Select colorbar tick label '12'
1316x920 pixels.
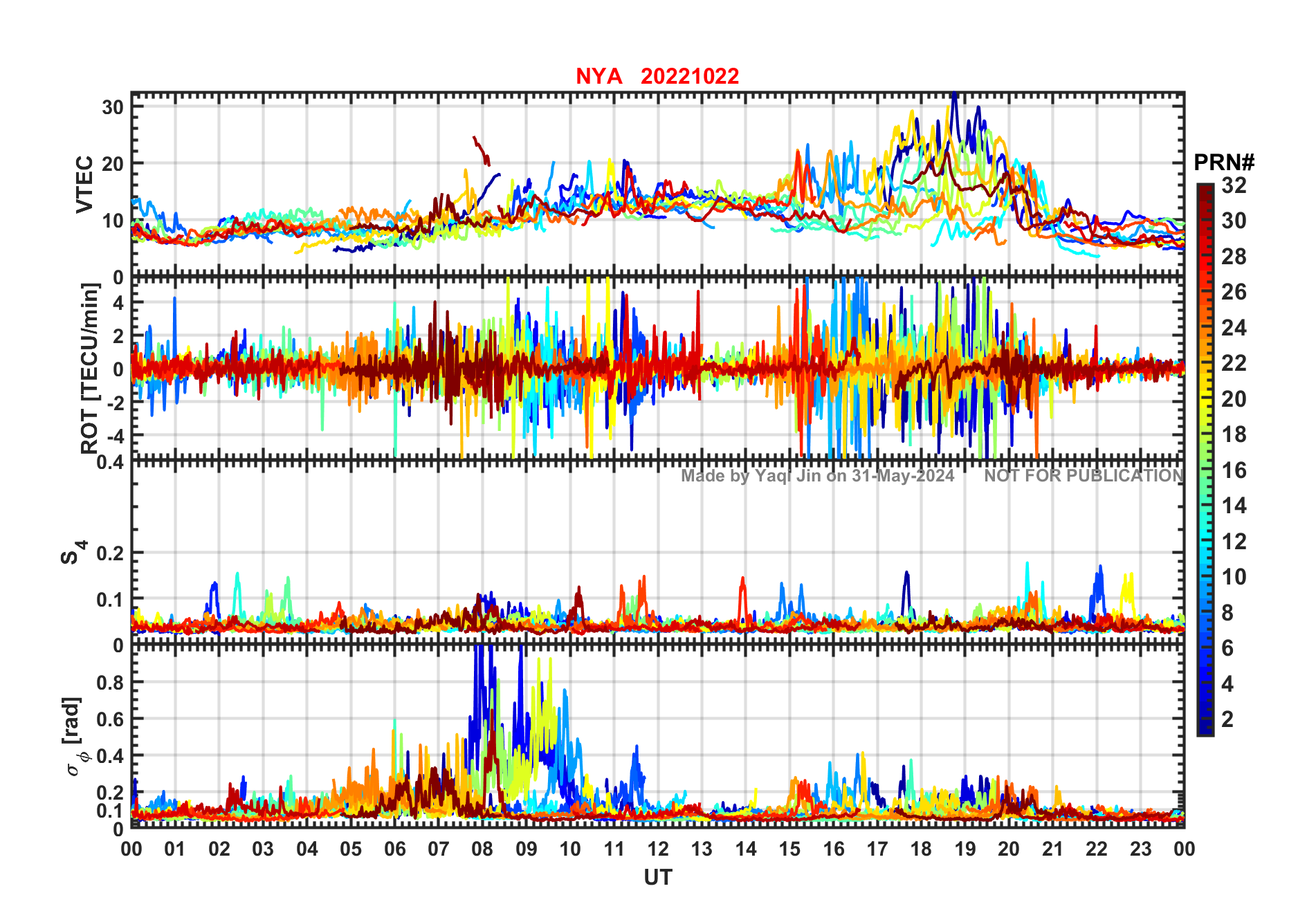pos(1234,541)
